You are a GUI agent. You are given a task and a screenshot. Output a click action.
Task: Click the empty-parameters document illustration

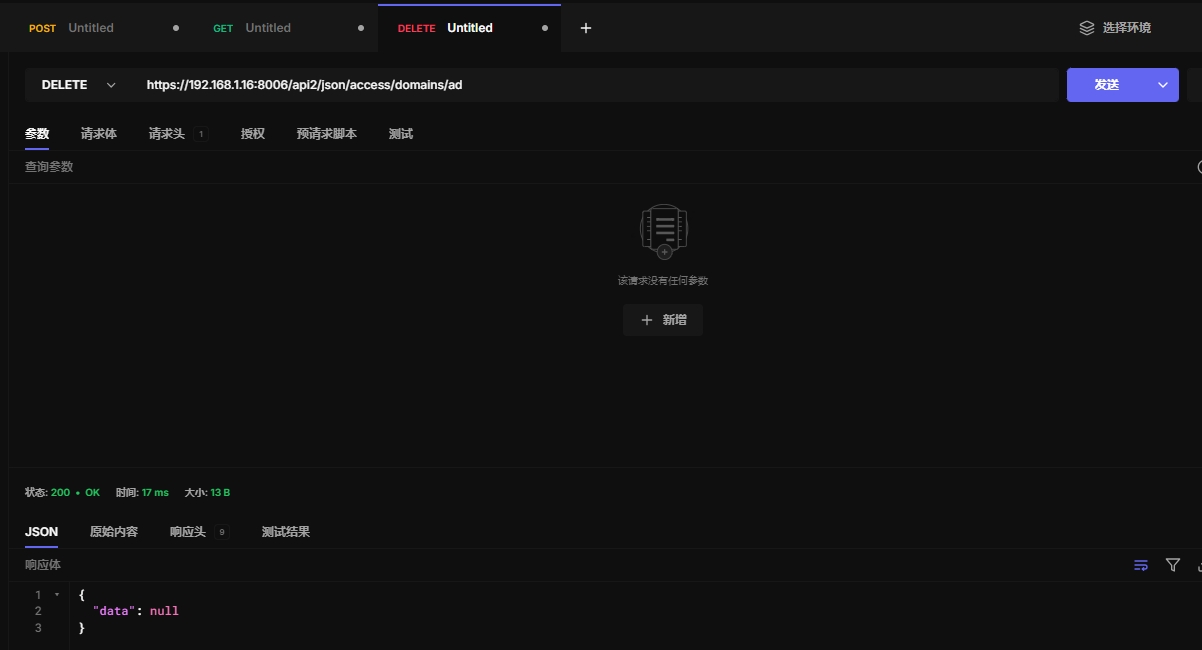(663, 232)
